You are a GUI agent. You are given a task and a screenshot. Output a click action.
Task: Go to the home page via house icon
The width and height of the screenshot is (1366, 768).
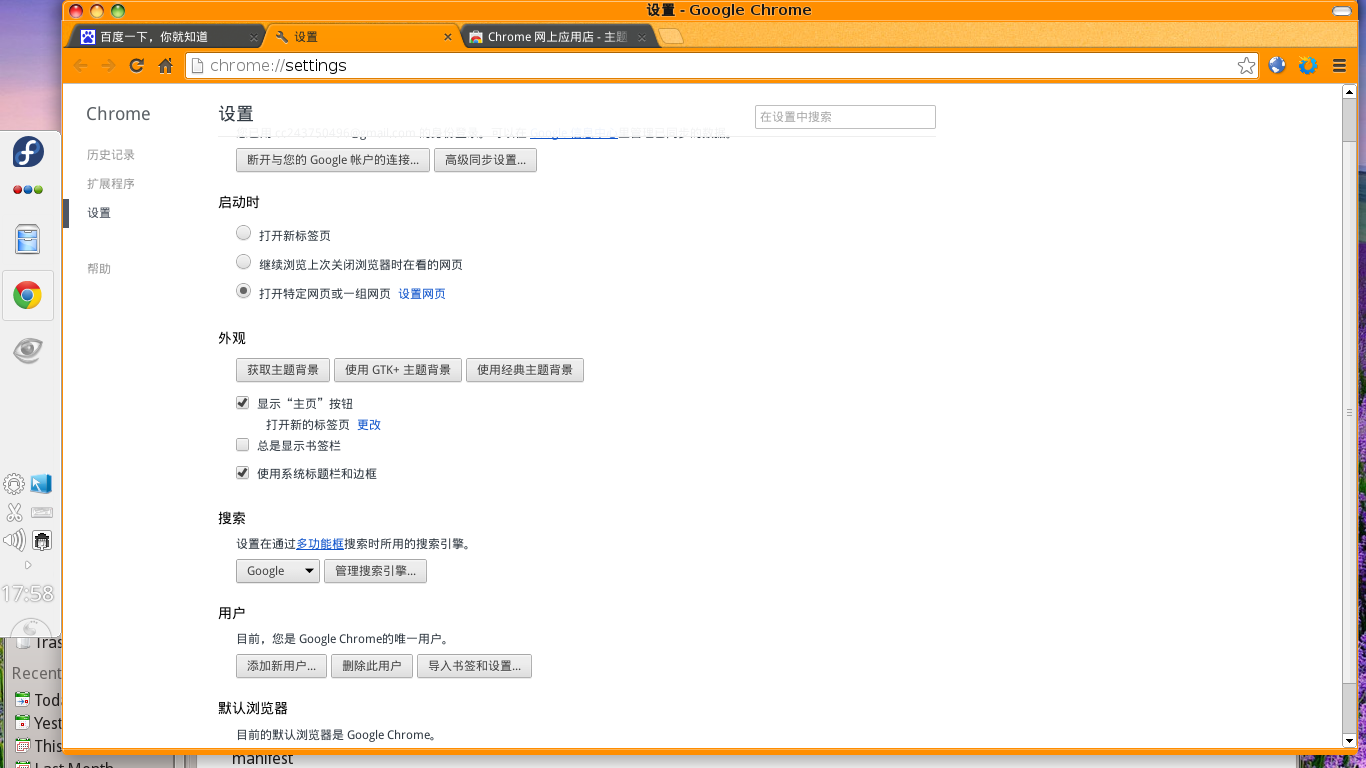pyautogui.click(x=166, y=66)
